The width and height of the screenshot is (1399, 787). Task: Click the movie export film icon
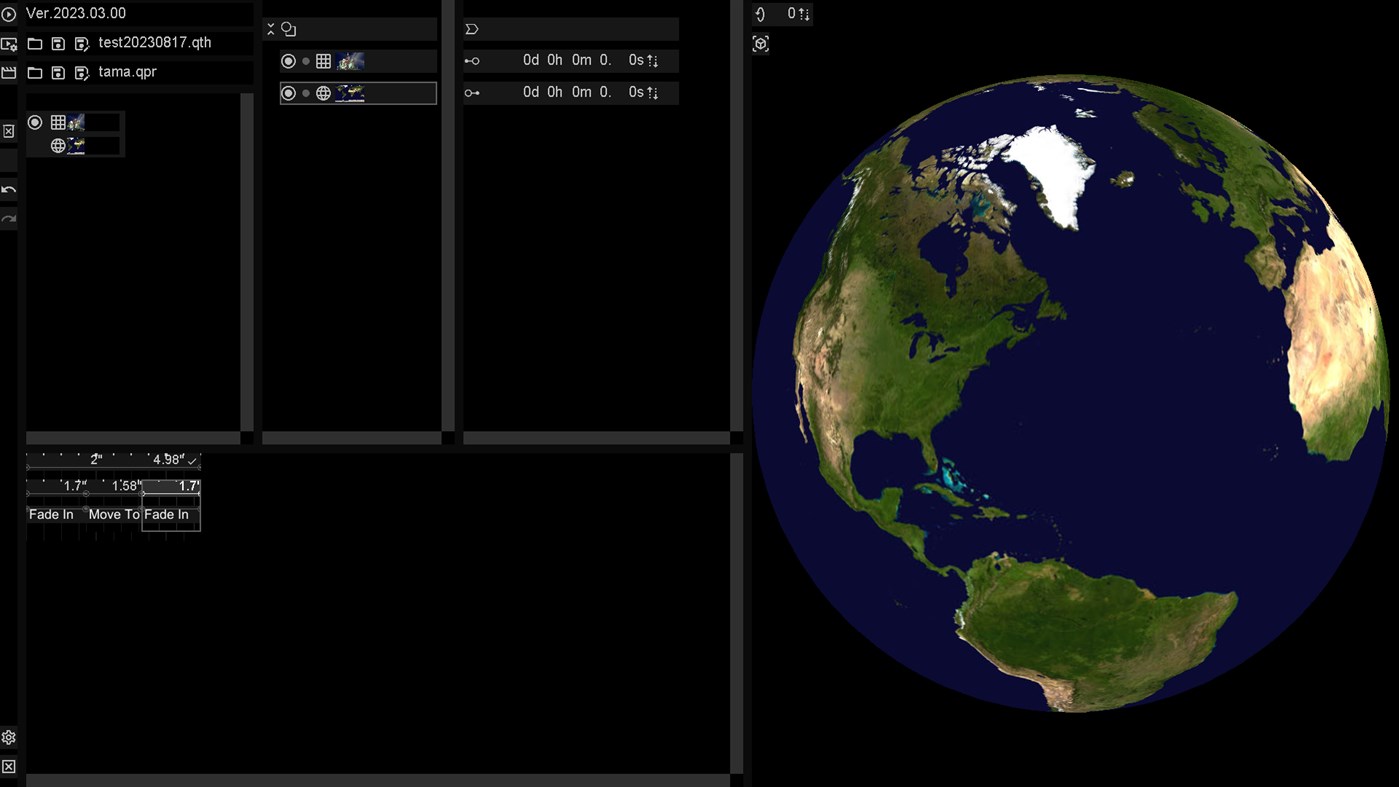(9, 72)
